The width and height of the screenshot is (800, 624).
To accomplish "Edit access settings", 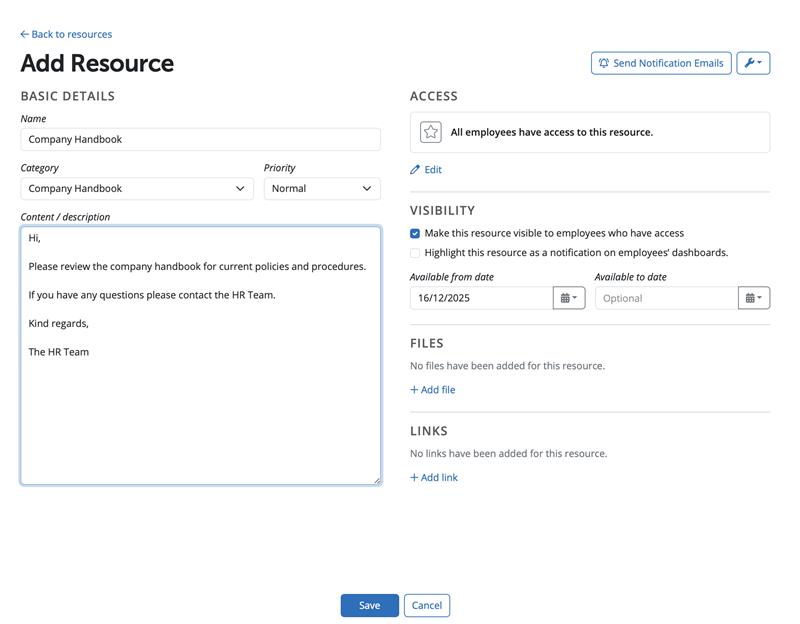I will 426,170.
